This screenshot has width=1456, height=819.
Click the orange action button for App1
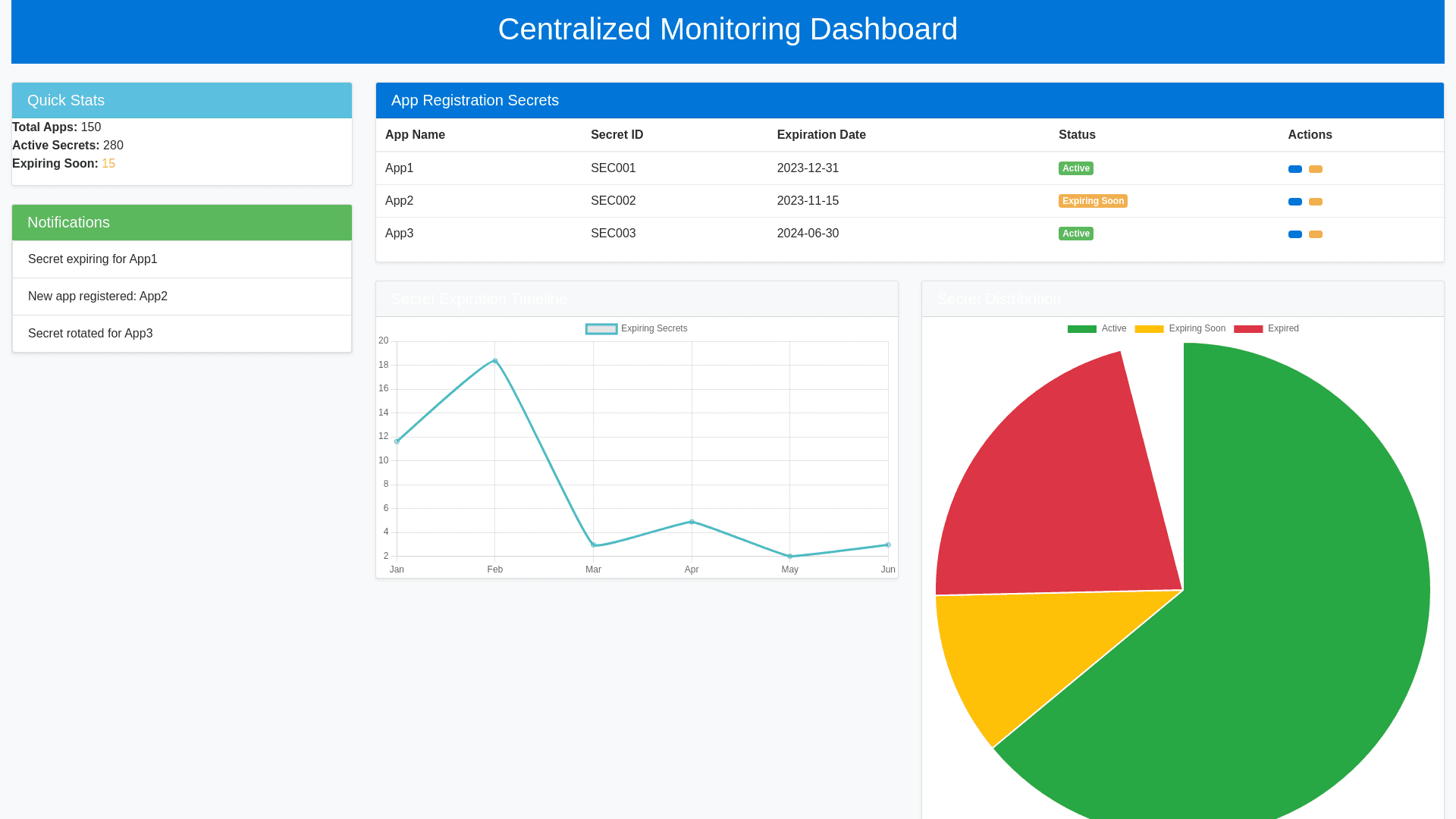(x=1316, y=169)
